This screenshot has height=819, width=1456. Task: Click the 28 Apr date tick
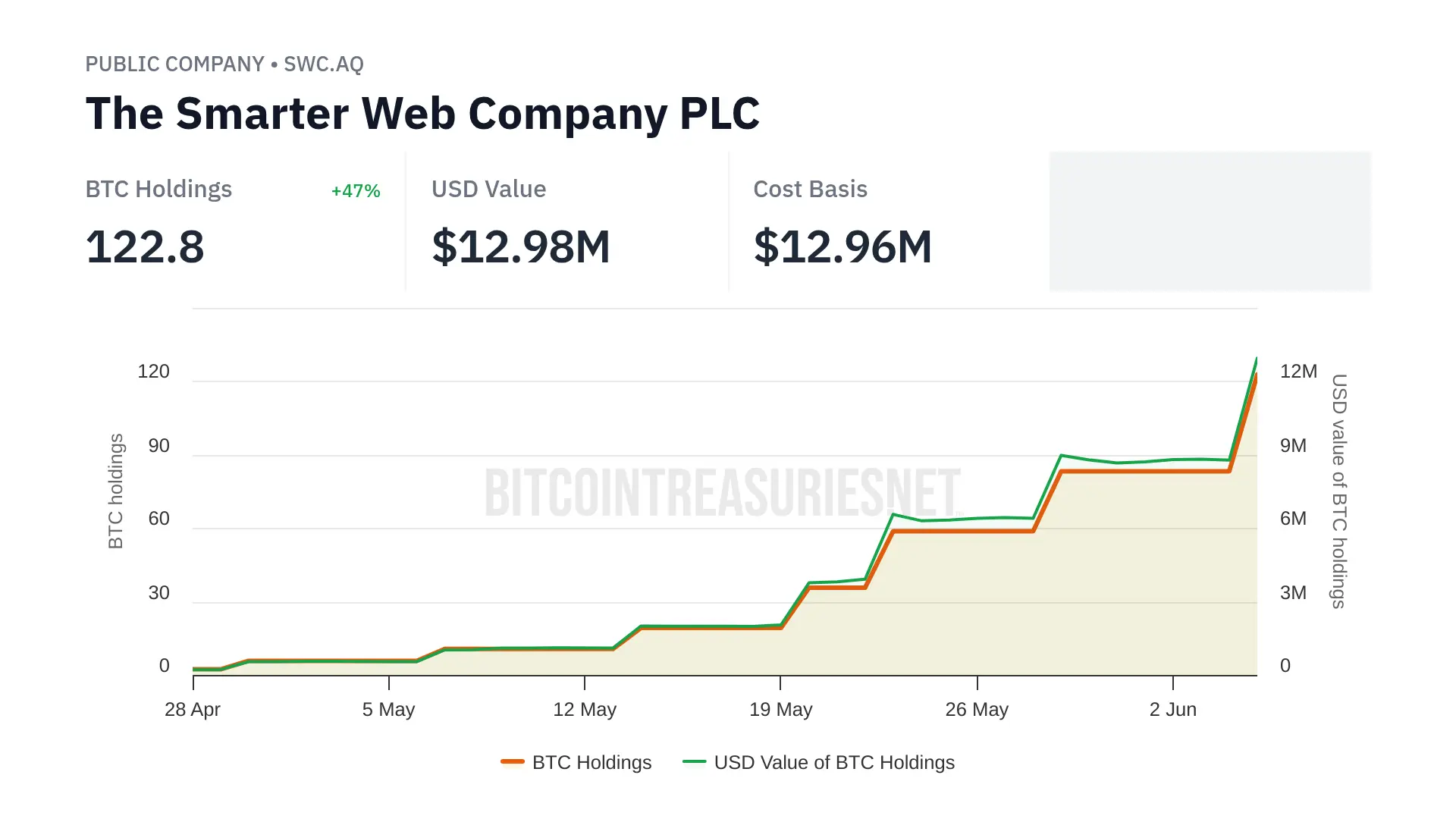(193, 710)
